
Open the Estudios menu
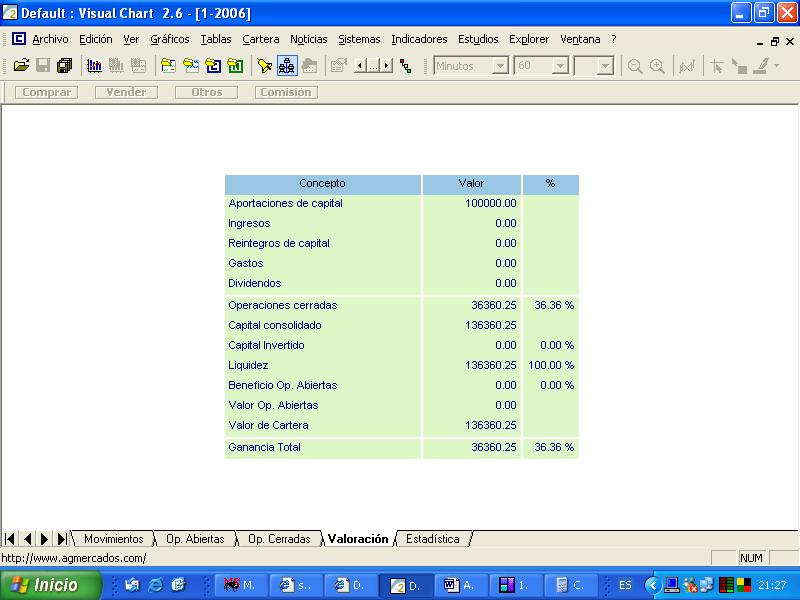pyautogui.click(x=478, y=39)
